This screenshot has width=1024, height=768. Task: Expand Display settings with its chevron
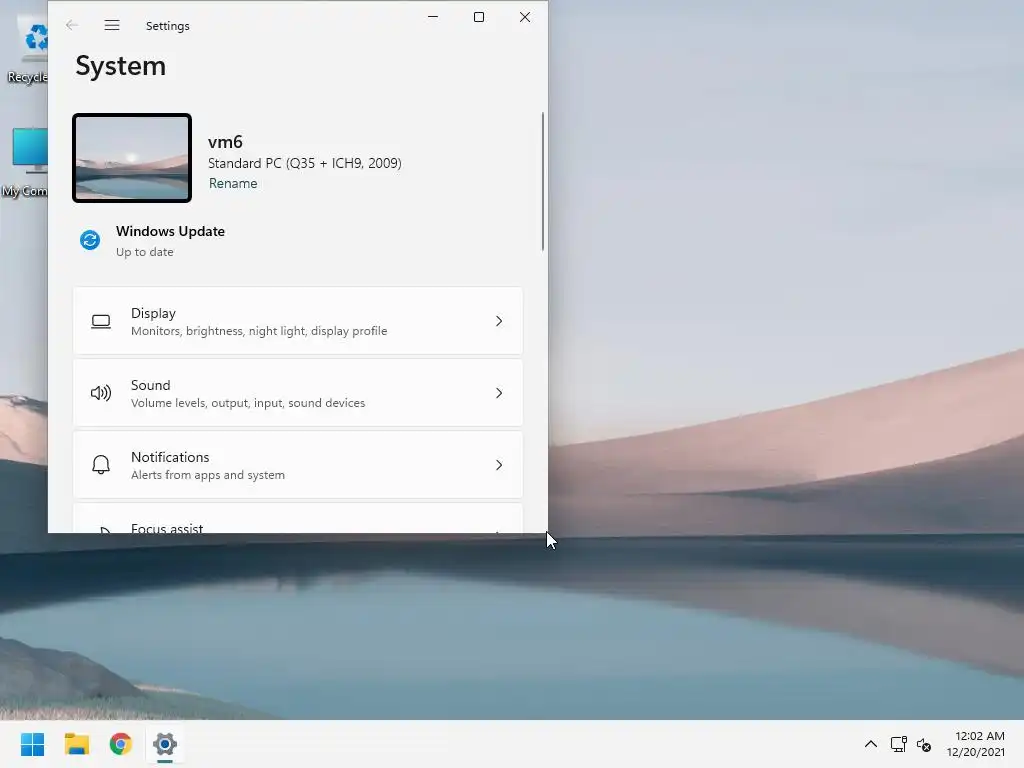coord(499,321)
